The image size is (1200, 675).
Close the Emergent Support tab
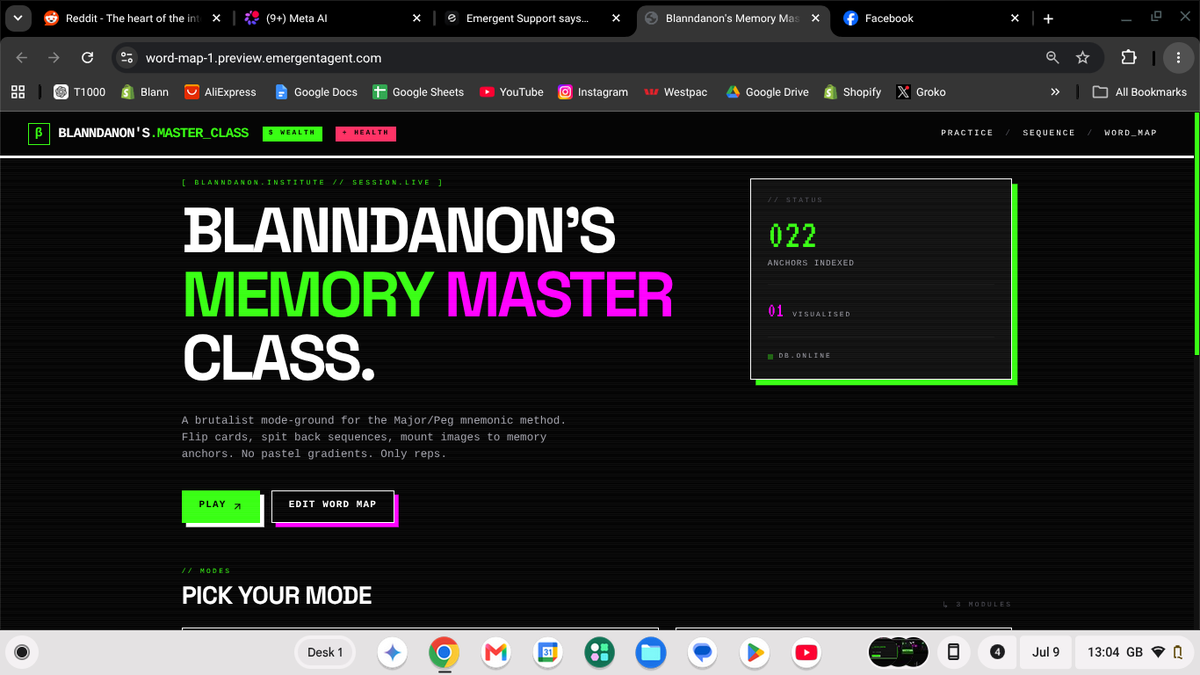[x=616, y=18]
